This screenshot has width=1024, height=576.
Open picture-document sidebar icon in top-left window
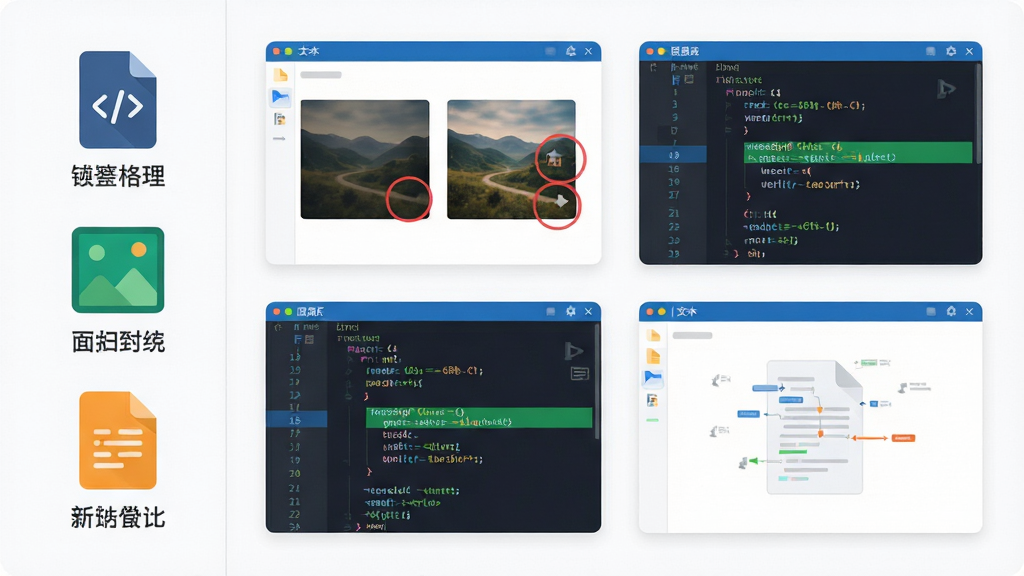pyautogui.click(x=280, y=119)
